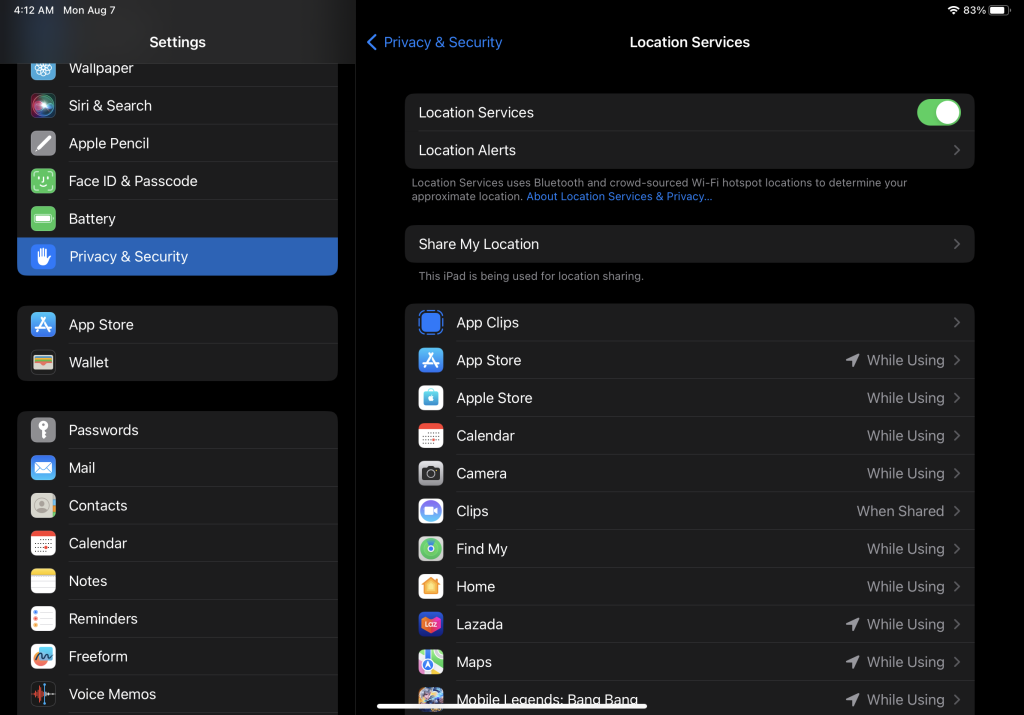
Task: Select Wallet settings in sidebar
Action: coord(177,362)
